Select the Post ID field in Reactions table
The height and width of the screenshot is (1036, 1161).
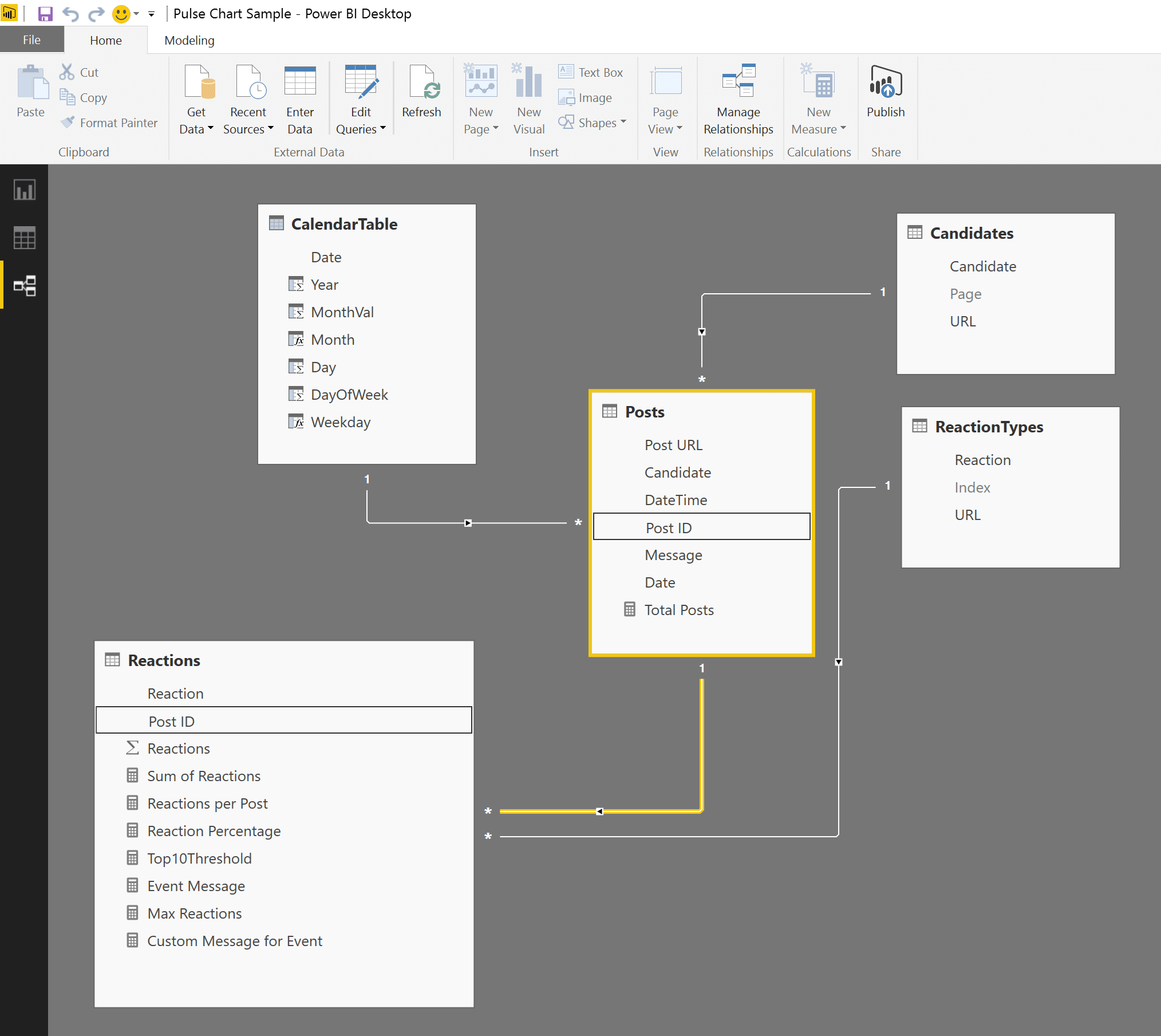[172, 721]
